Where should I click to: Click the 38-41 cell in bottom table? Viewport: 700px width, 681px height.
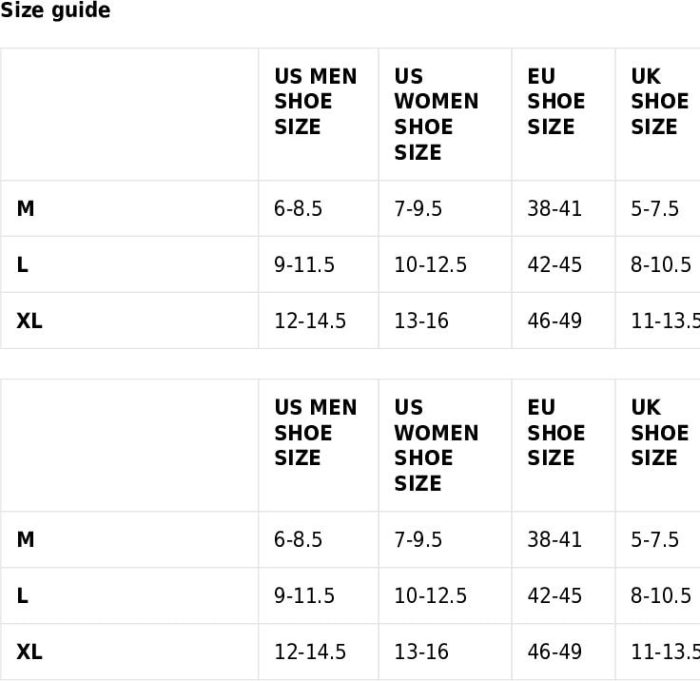(x=554, y=540)
